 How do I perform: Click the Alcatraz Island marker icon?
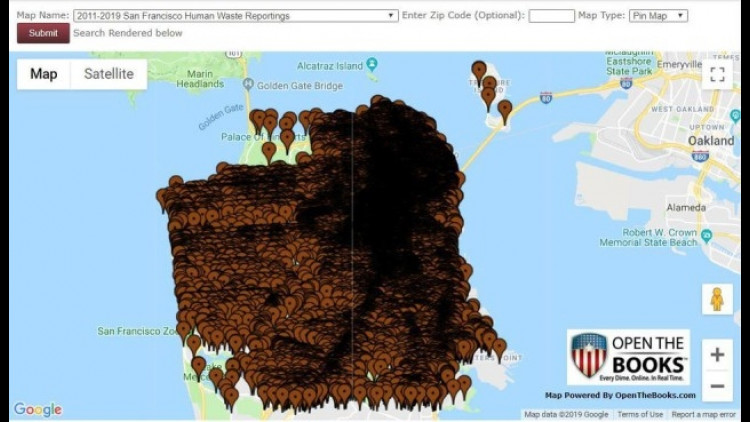[x=372, y=64]
